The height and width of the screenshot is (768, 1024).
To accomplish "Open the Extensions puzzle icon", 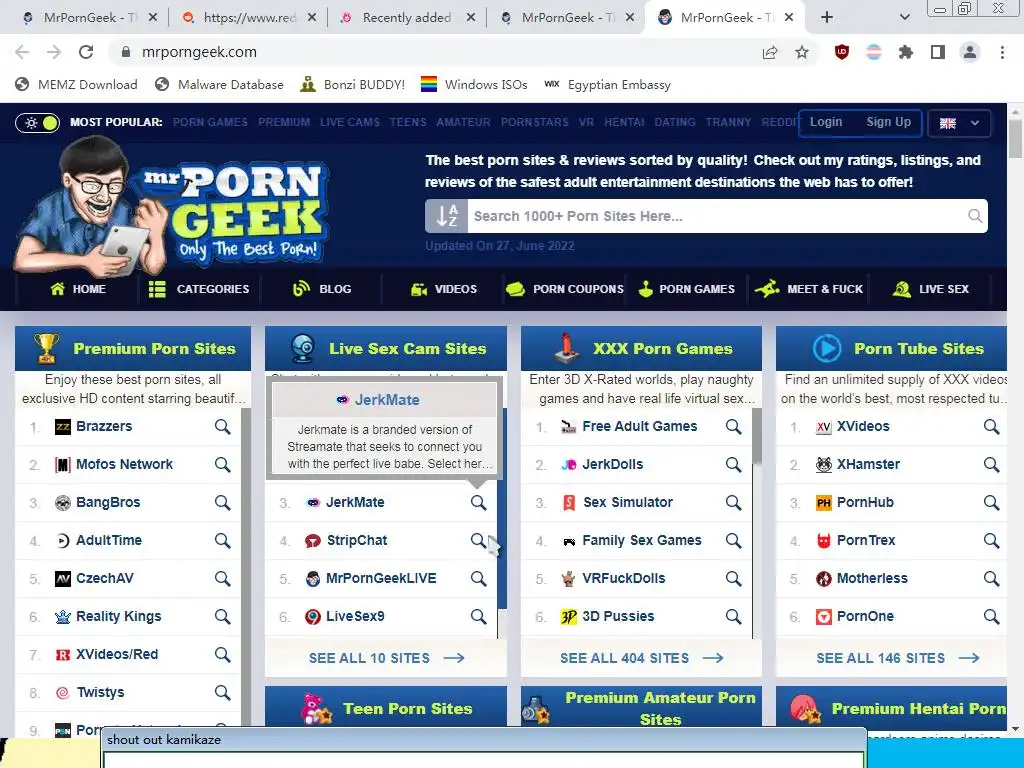I will (x=906, y=52).
